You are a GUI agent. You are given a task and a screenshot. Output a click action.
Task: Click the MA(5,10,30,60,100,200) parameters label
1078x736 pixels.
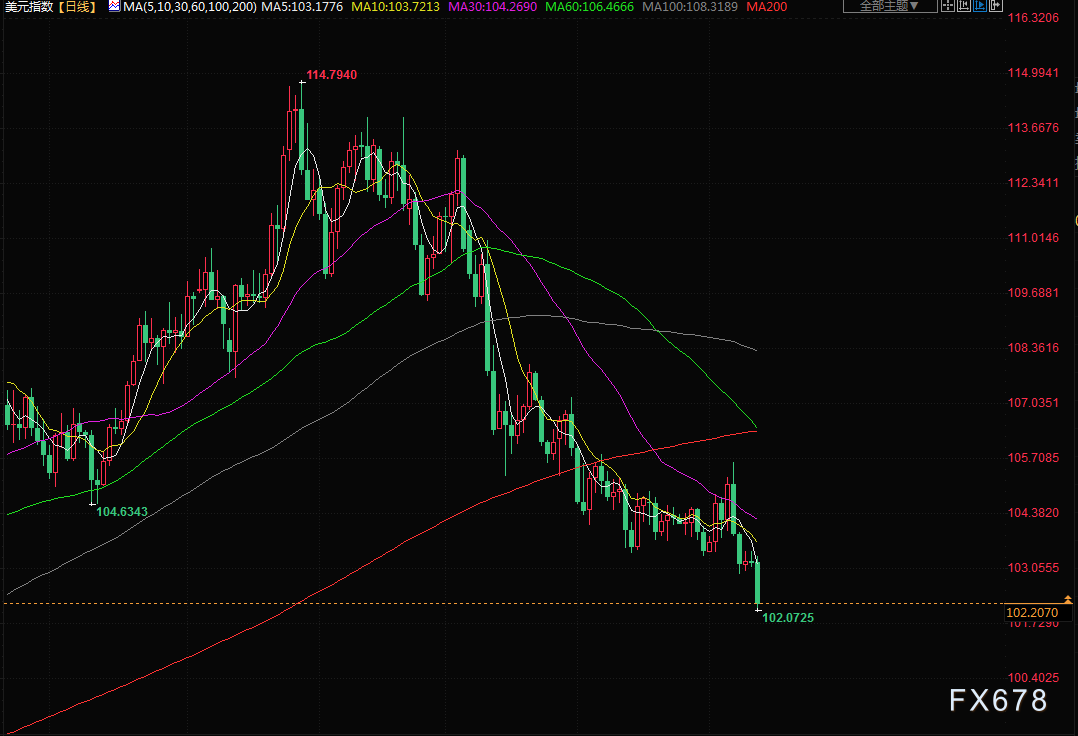click(x=190, y=7)
